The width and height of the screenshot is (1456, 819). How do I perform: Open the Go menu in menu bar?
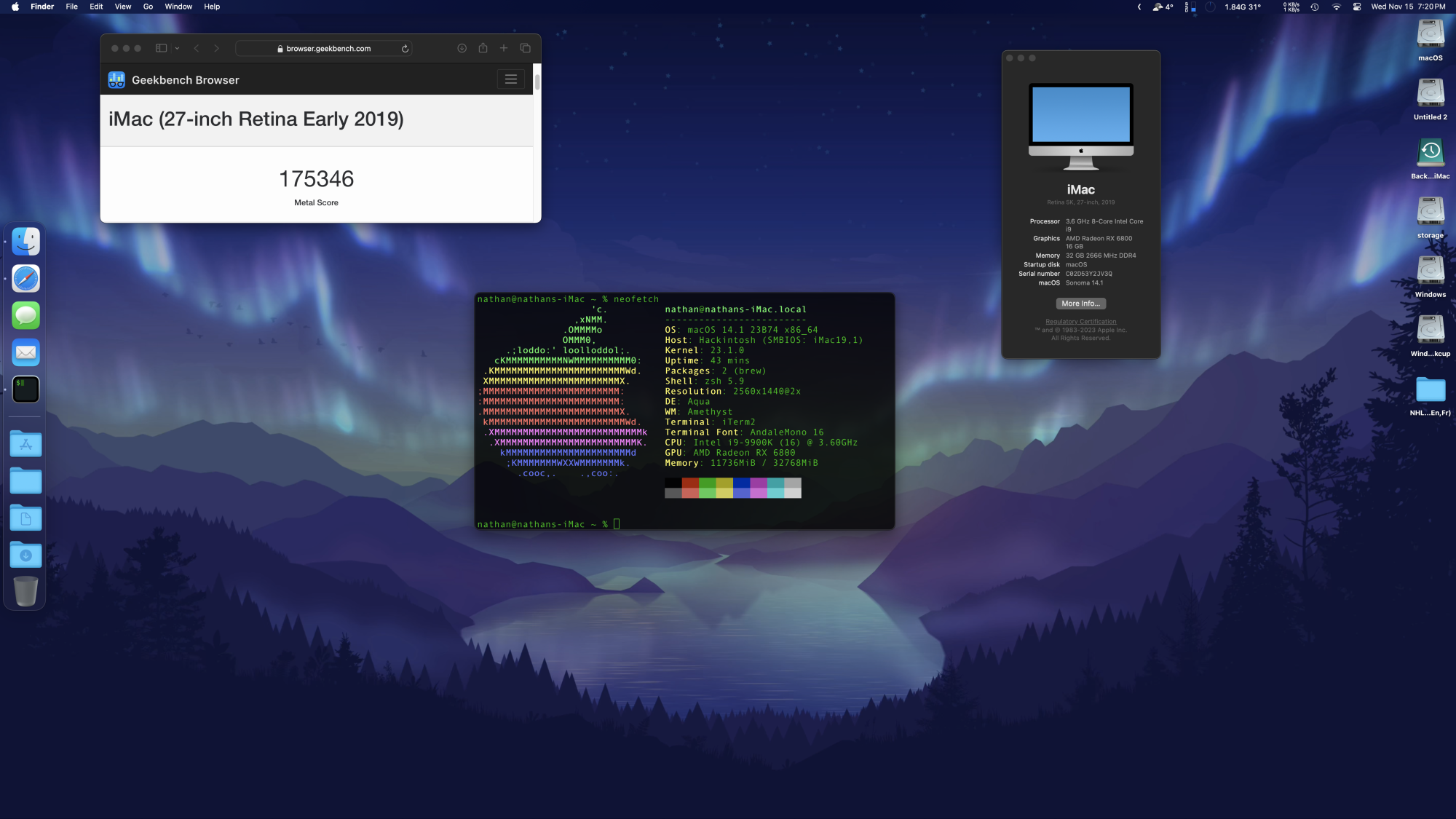tap(148, 7)
